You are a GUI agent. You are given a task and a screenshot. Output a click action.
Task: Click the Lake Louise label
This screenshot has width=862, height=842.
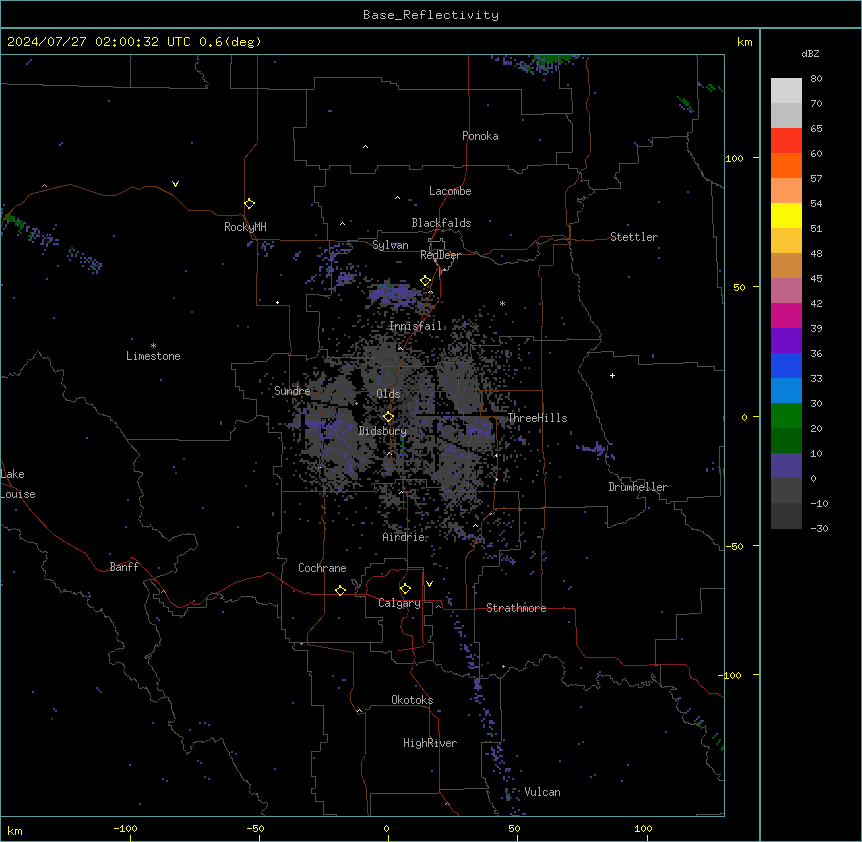click(18, 484)
